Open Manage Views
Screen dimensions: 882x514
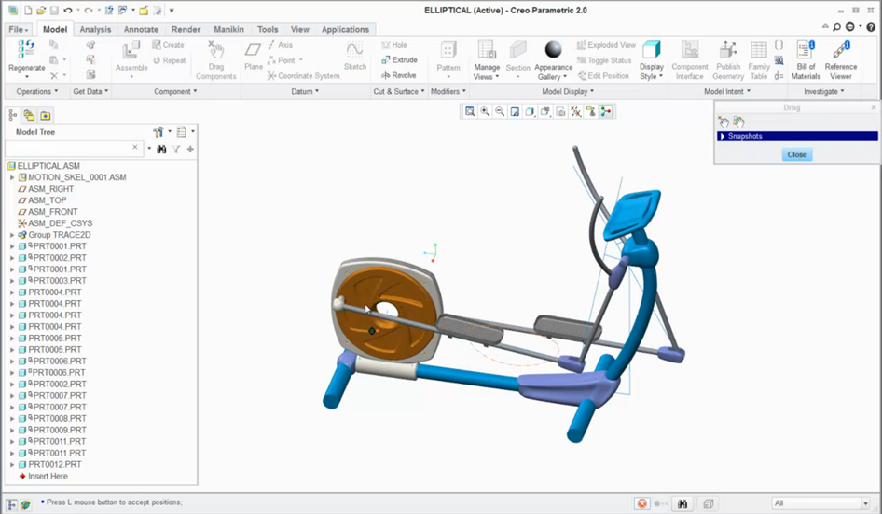tap(487, 60)
